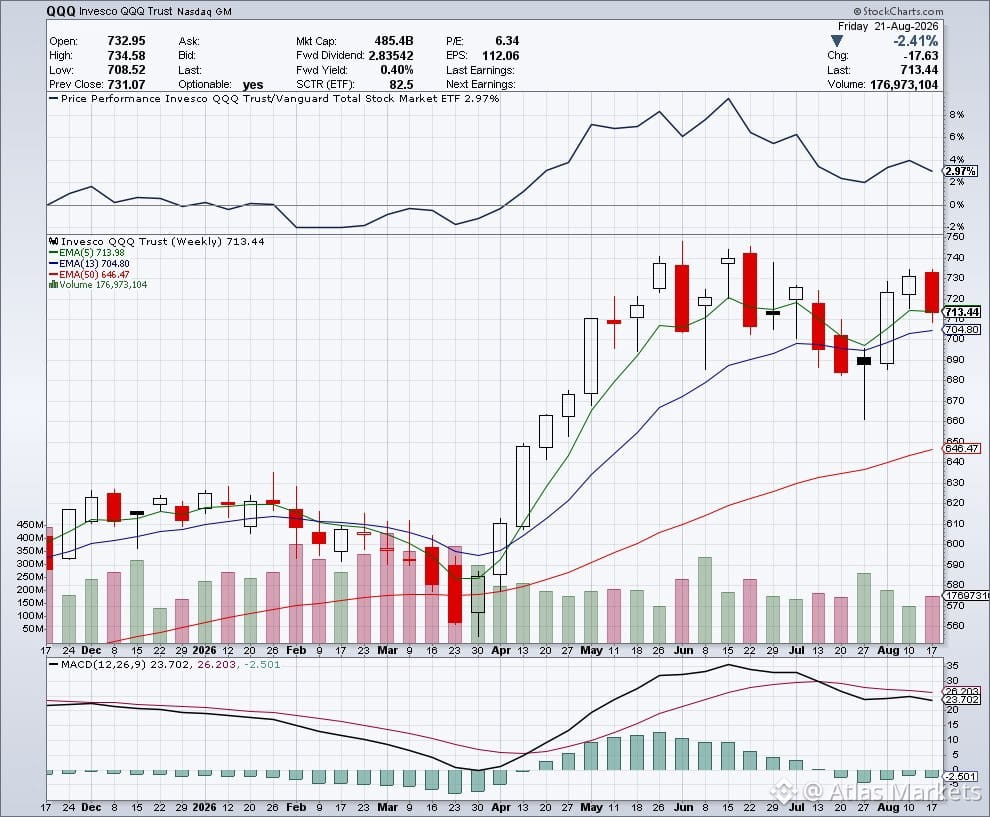Click the Open value '732.95'
The height and width of the screenshot is (817, 990).
click(126, 40)
